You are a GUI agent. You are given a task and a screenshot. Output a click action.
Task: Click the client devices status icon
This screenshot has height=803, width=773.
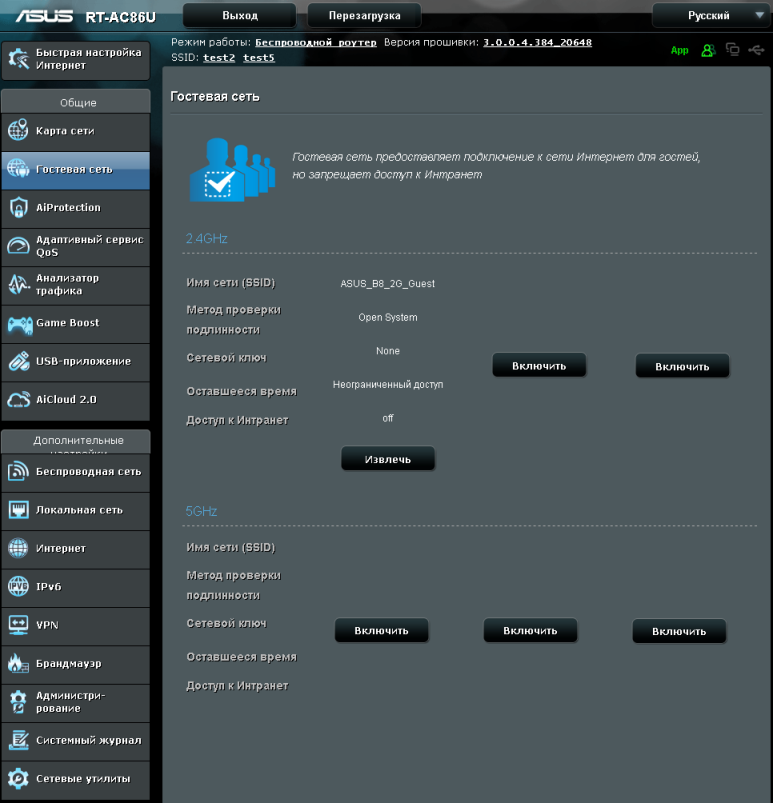733,49
